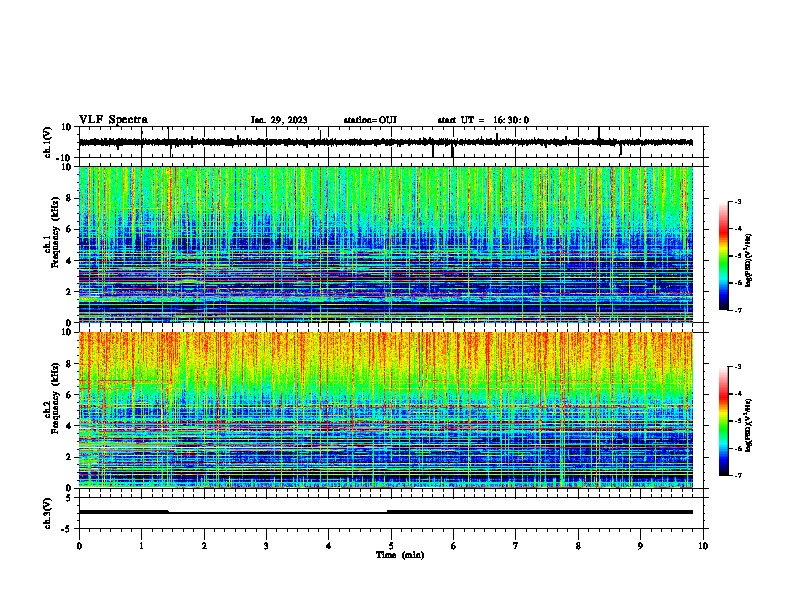Click the time axis tick label "9"
Image resolution: width=792 pixels, height=612 pixels.
(x=640, y=546)
